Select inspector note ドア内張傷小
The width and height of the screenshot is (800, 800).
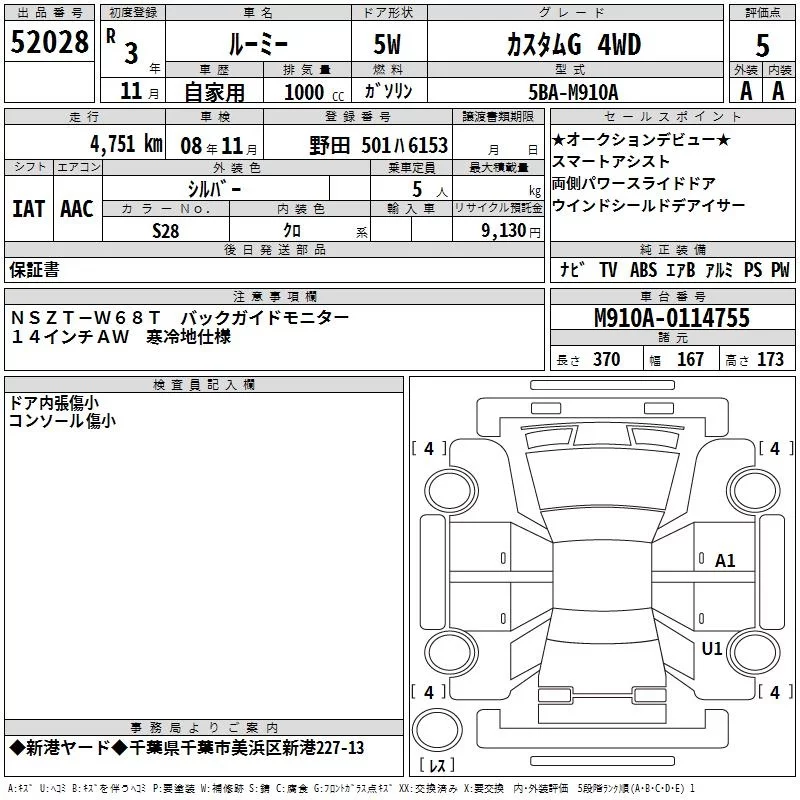[54, 403]
